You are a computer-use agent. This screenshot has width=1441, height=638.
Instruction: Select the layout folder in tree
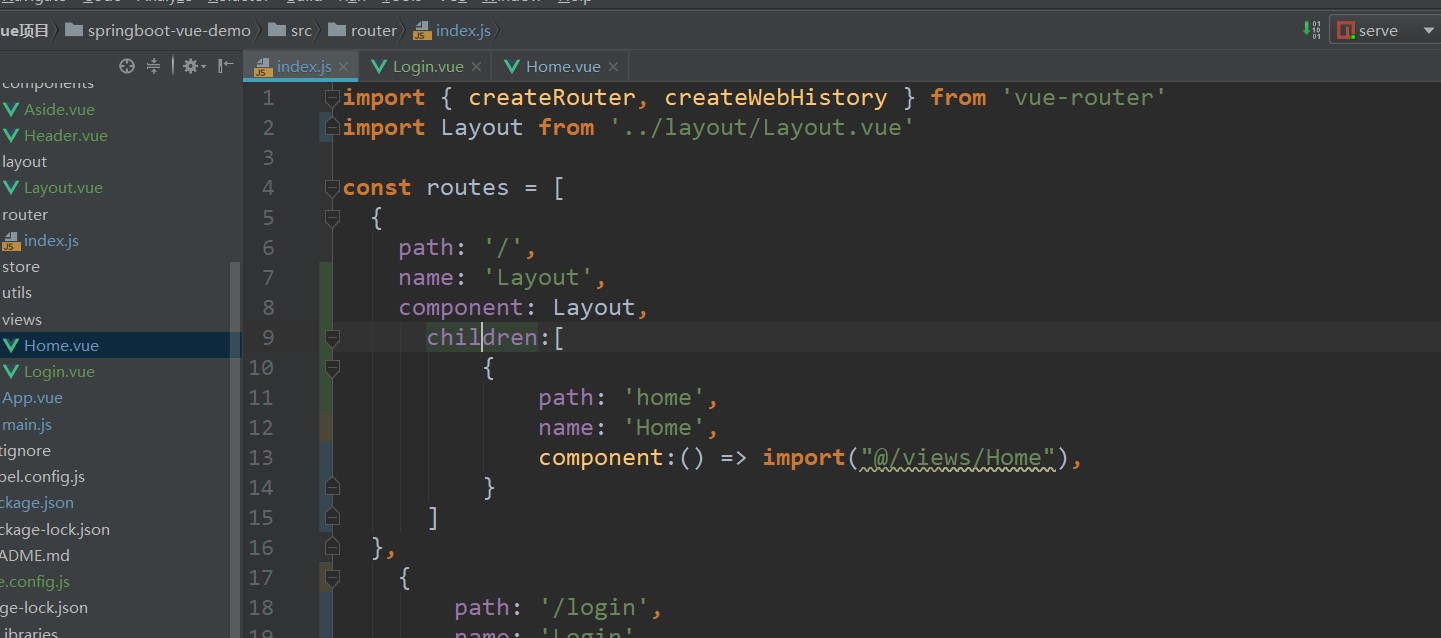coord(25,161)
